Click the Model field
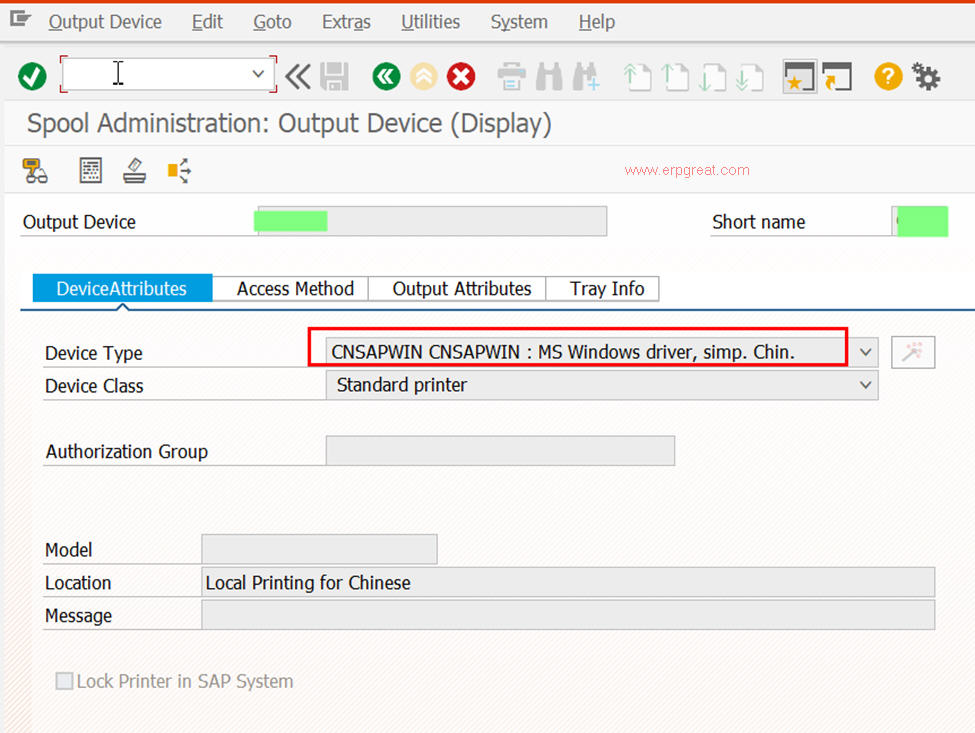Viewport: 975px width, 733px height. (319, 549)
